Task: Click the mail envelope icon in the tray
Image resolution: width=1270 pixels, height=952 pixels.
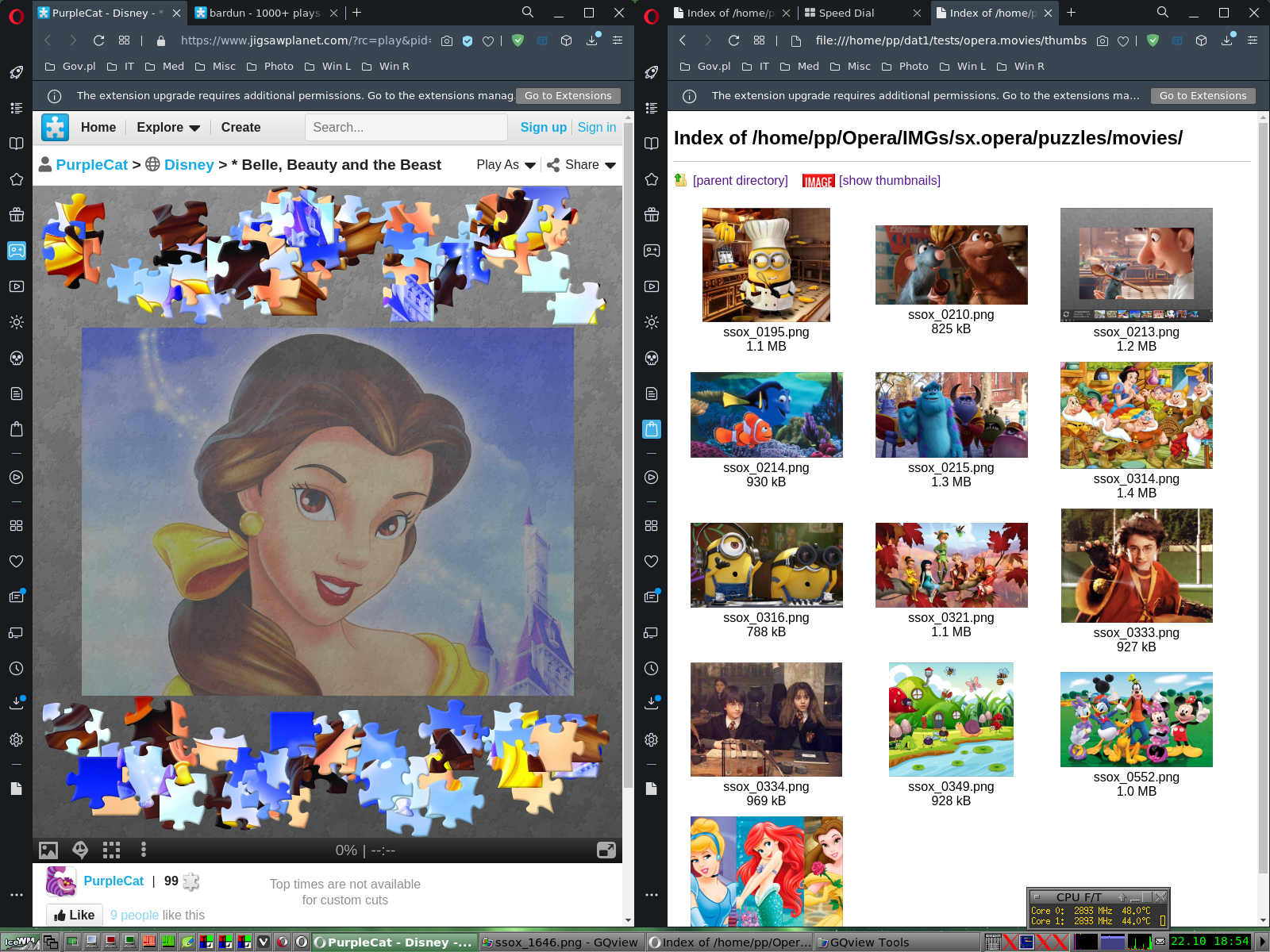Action: pos(1160,942)
